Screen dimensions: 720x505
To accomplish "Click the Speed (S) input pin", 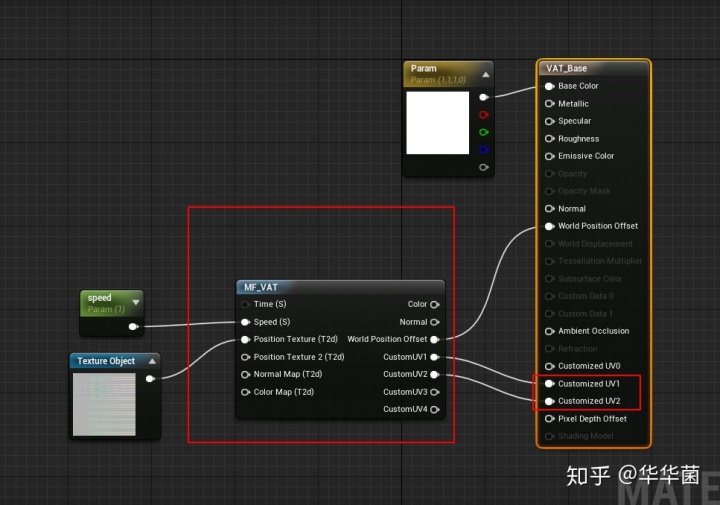I will 245,322.
